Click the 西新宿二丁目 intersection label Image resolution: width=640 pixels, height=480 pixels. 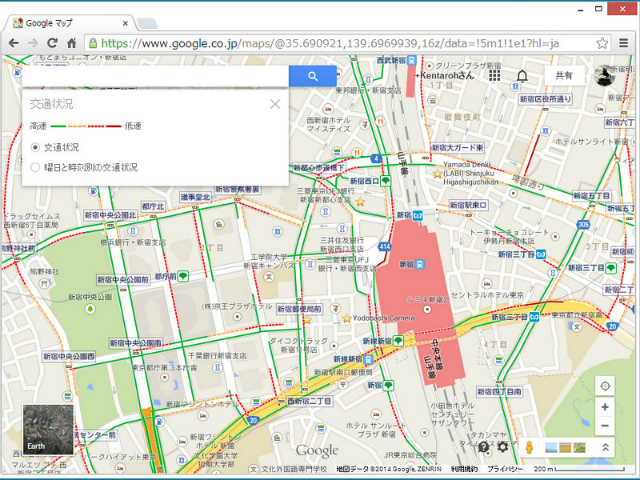(x=309, y=401)
